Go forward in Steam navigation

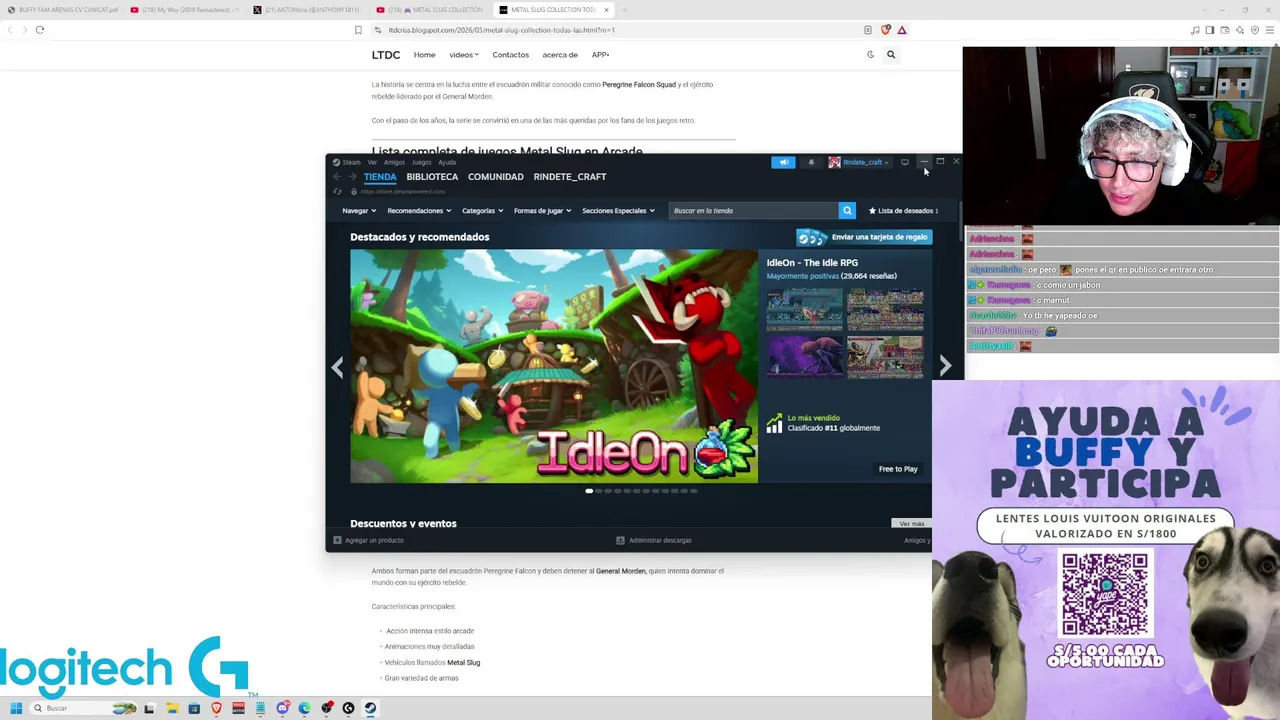(352, 177)
